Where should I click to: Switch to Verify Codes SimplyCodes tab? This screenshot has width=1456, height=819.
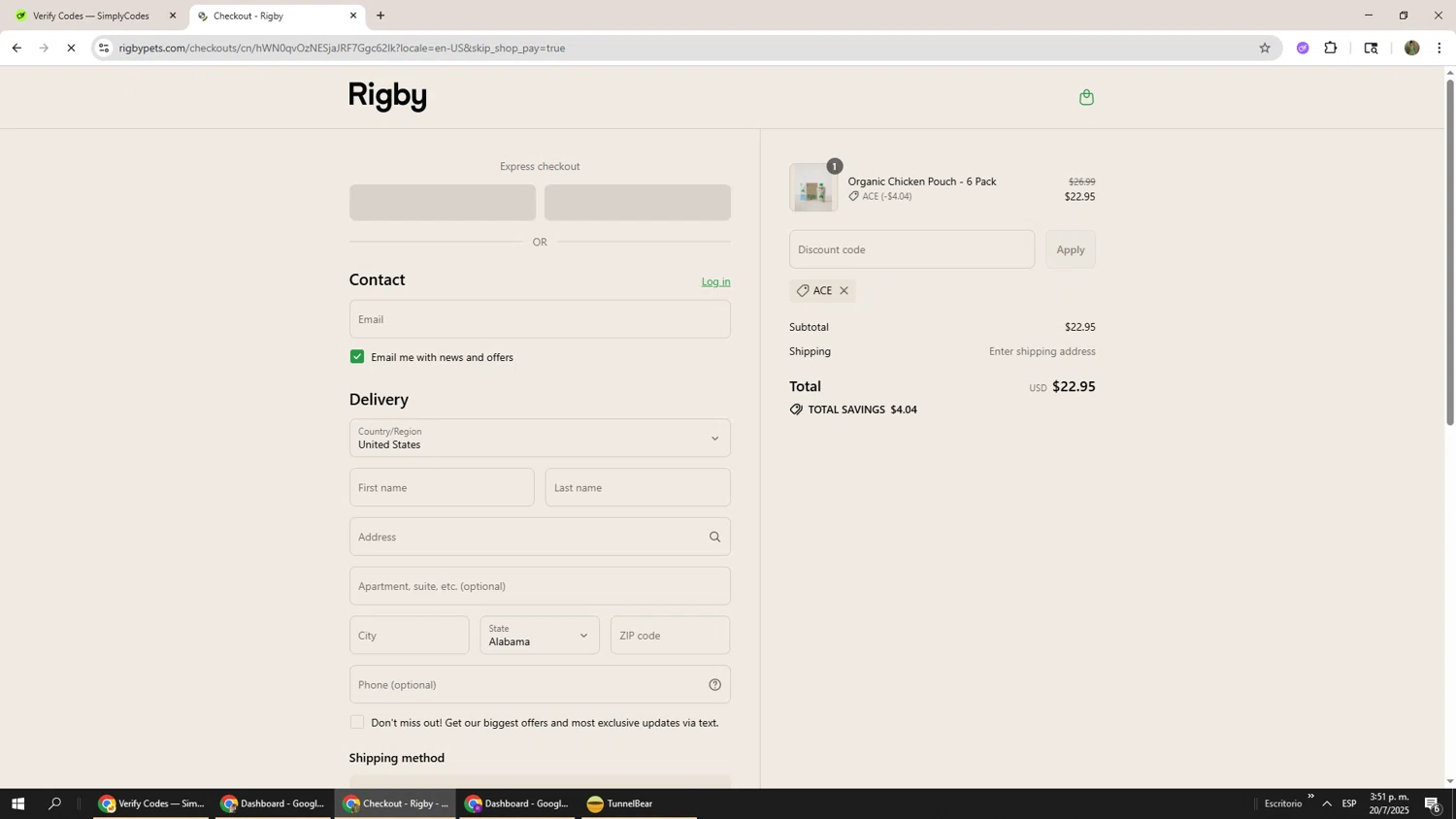[92, 16]
